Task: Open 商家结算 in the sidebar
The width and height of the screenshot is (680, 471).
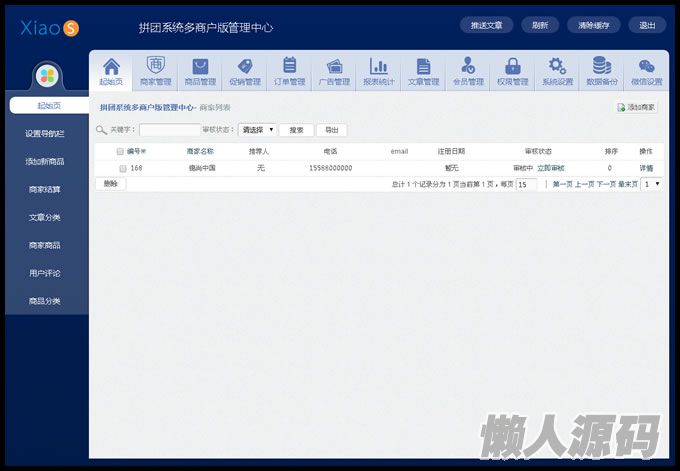Action: coord(45,190)
